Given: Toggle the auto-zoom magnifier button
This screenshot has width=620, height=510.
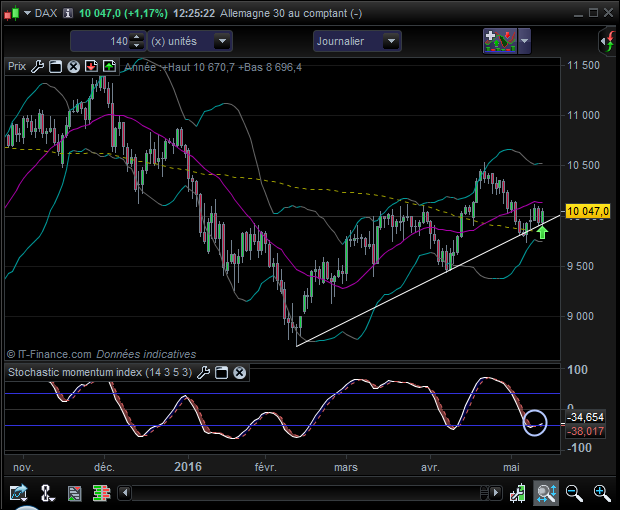Looking at the screenshot, I should (546, 492).
